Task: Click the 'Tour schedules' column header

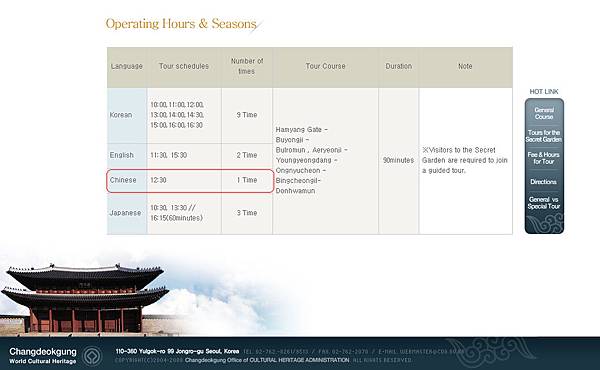Action: [184, 66]
